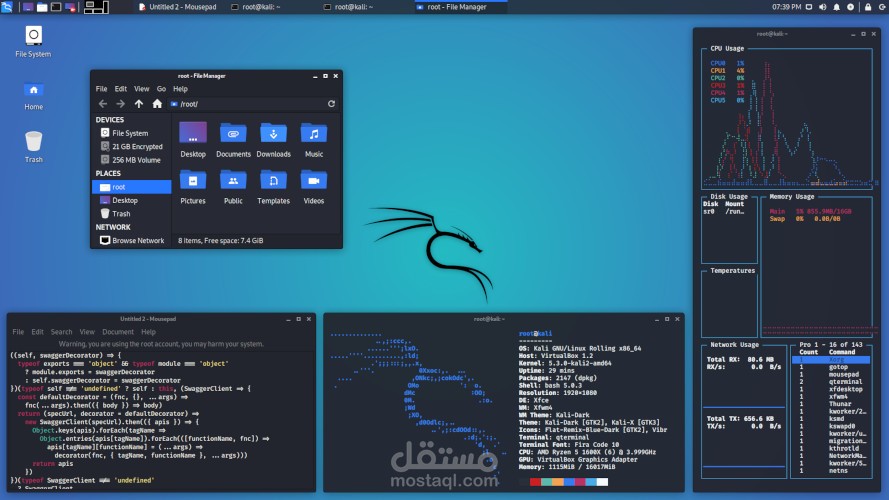Open the Edit menu in Mousepad
This screenshot has height=500, width=889.
(37, 332)
